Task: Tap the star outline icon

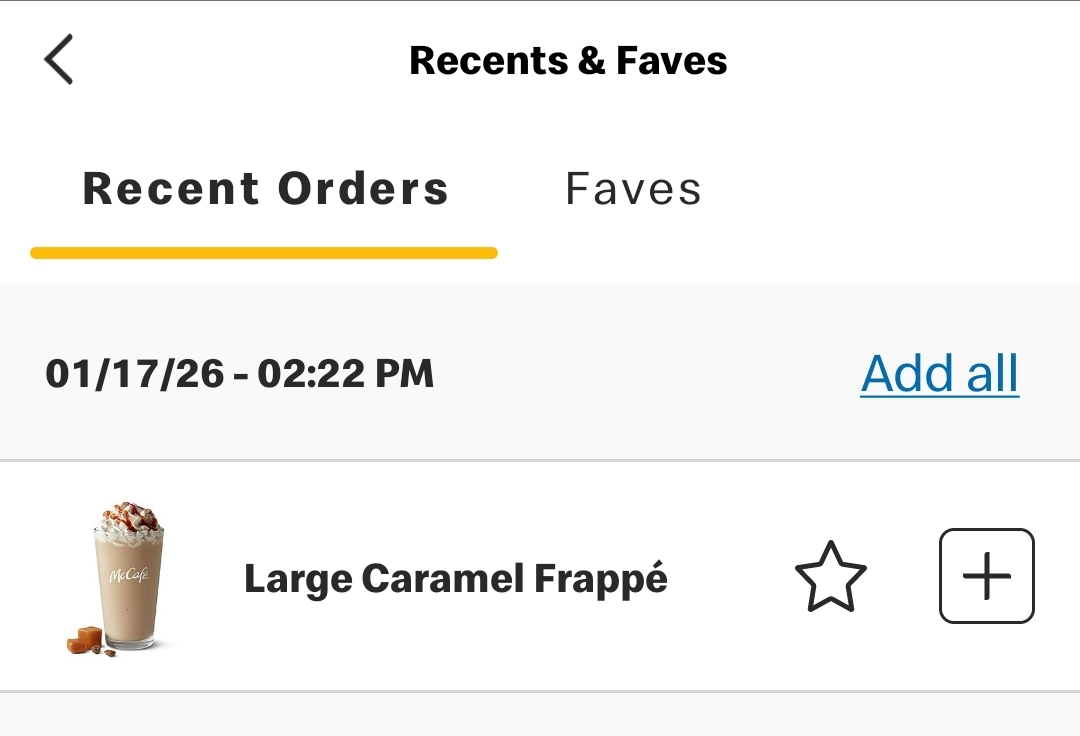Action: pos(830,577)
